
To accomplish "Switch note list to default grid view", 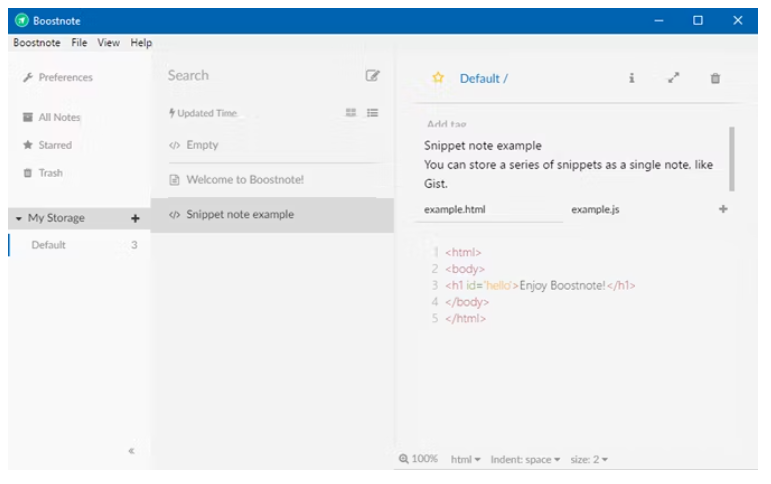I will [351, 113].
